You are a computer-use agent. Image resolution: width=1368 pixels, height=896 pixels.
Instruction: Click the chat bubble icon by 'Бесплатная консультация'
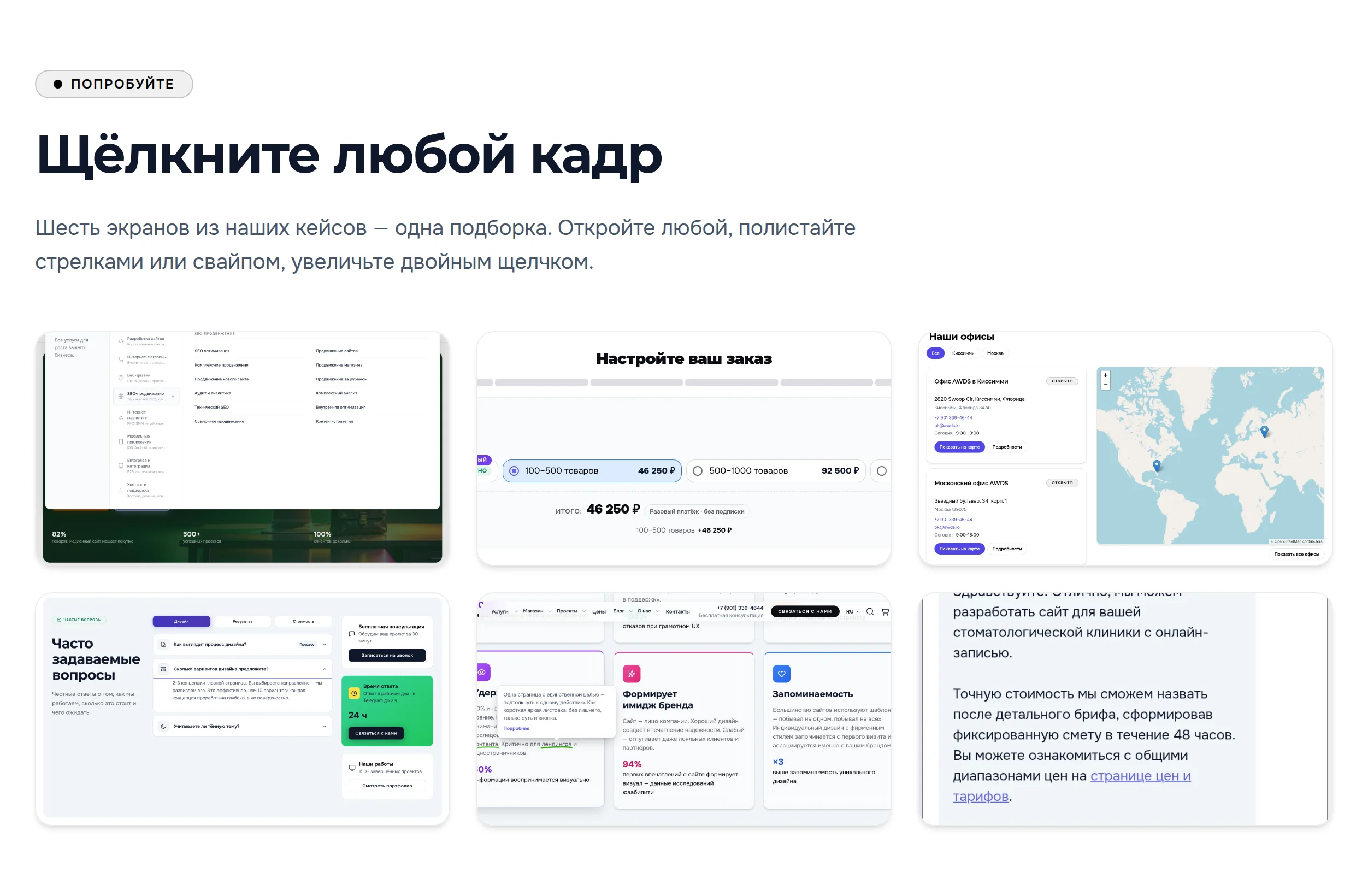coord(352,634)
